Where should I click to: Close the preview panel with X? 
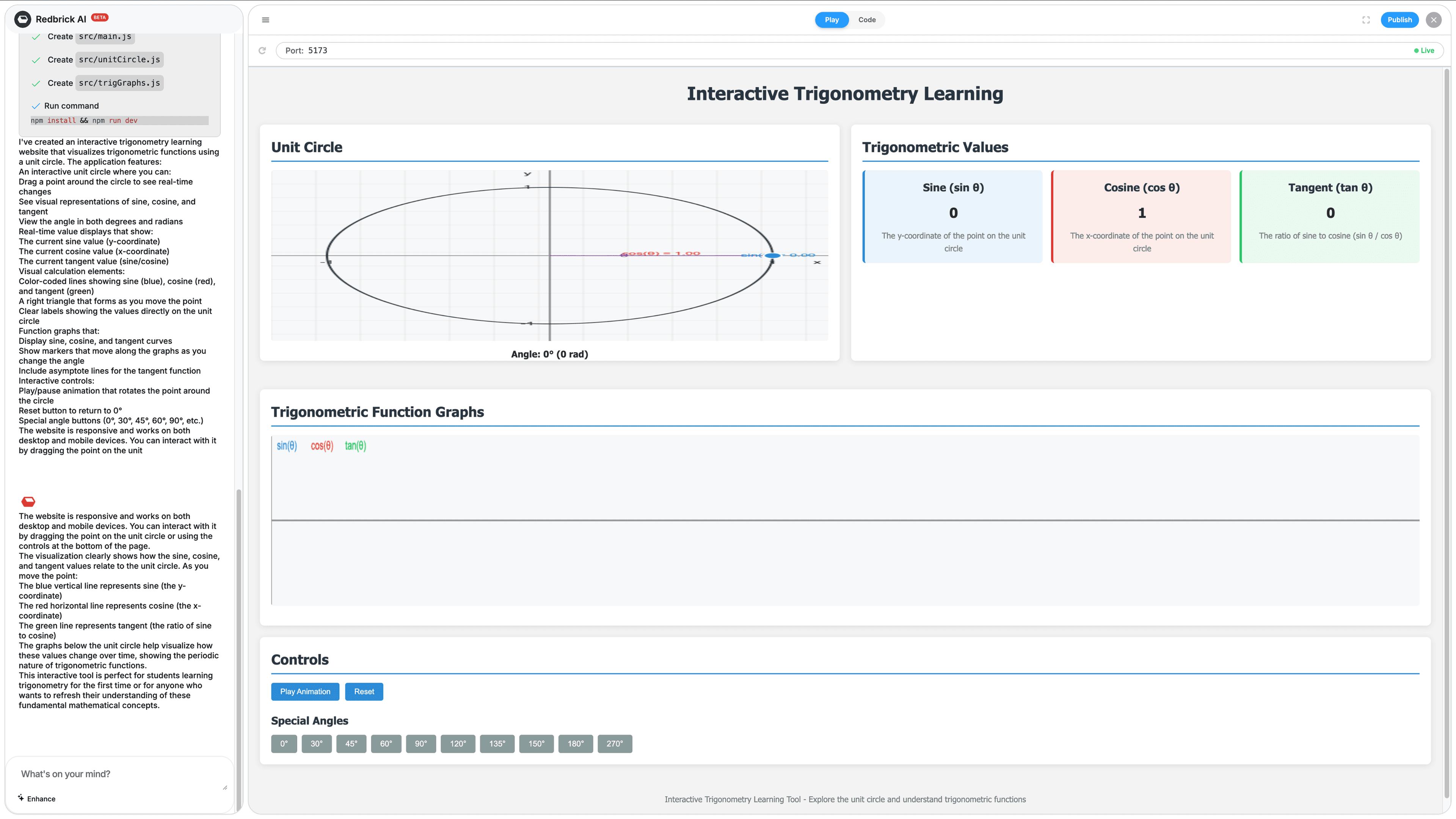click(x=1433, y=20)
